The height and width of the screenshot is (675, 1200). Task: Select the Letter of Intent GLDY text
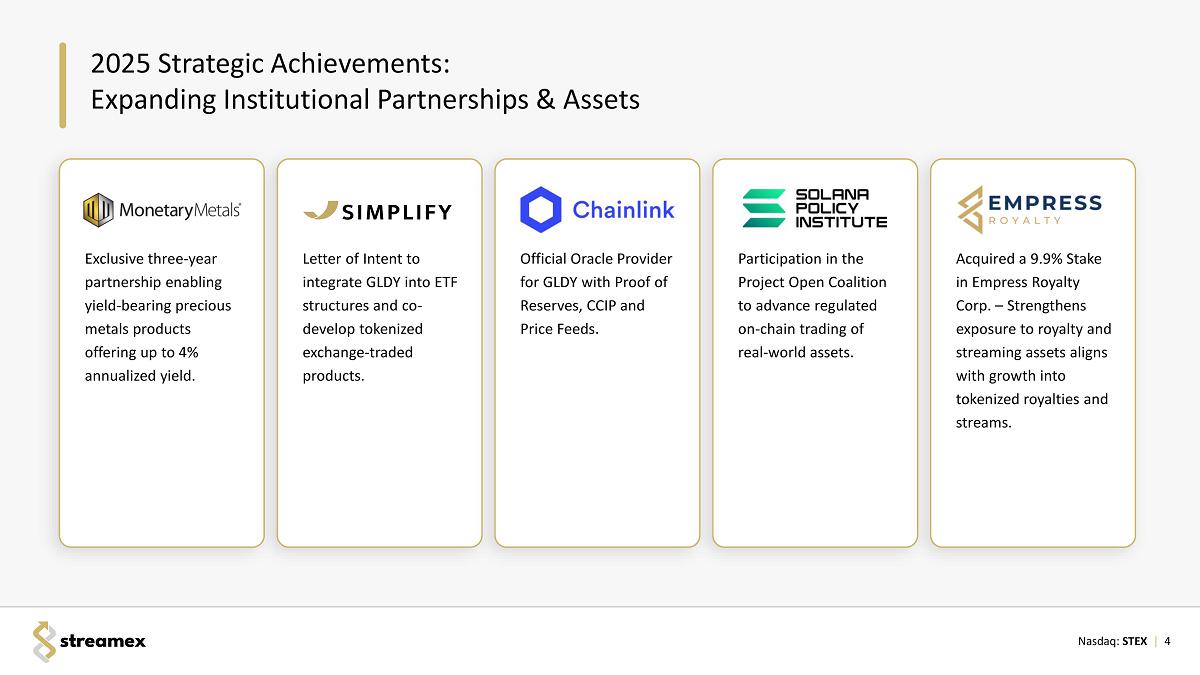click(x=378, y=317)
